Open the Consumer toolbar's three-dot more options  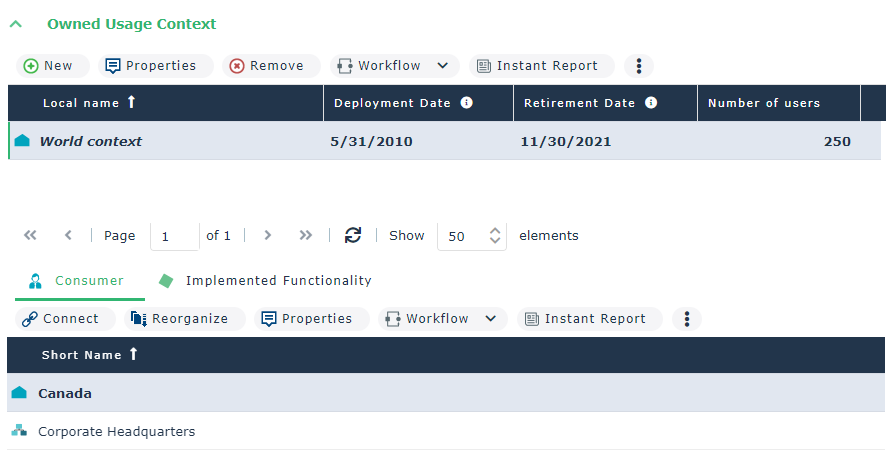687,319
